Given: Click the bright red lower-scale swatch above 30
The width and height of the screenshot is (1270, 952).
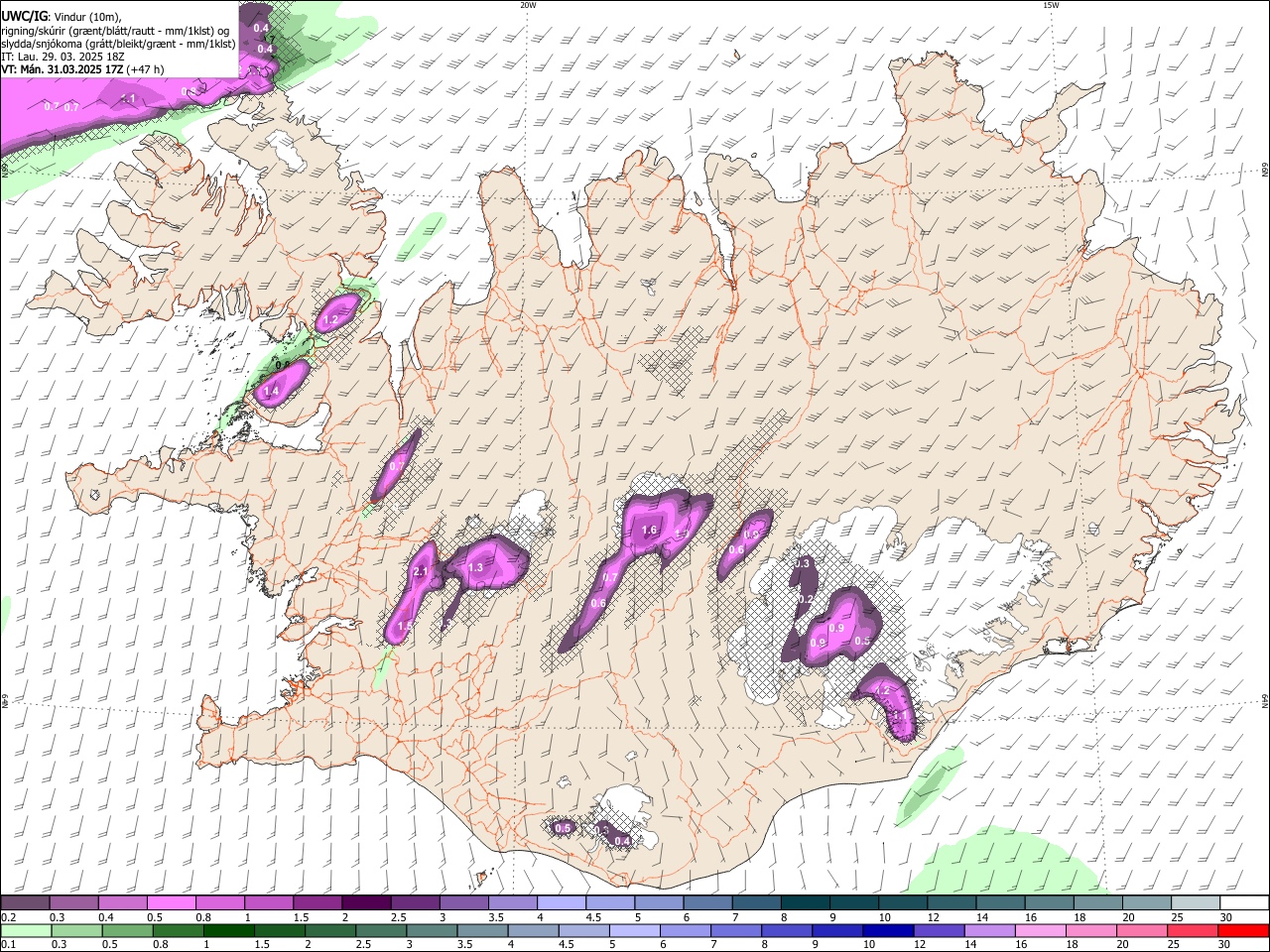Looking at the screenshot, I should point(1244,930).
